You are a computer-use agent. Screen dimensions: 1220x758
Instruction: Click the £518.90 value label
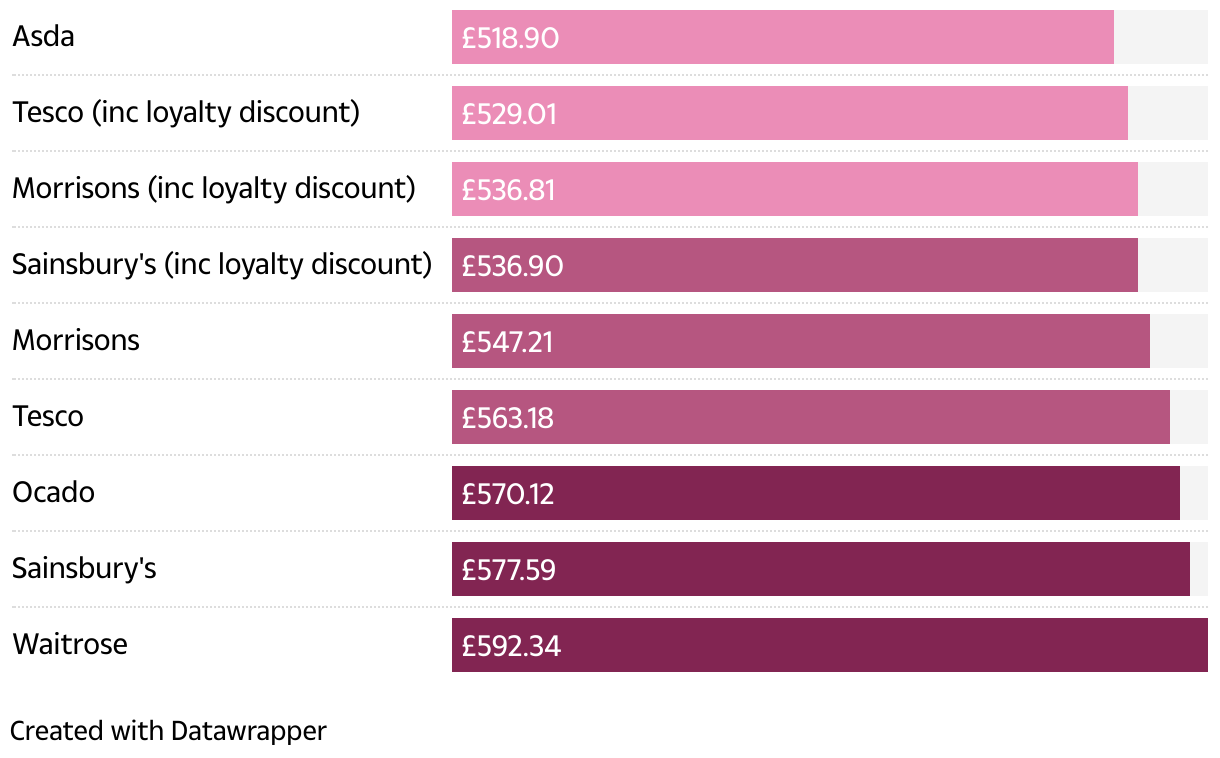coord(510,38)
